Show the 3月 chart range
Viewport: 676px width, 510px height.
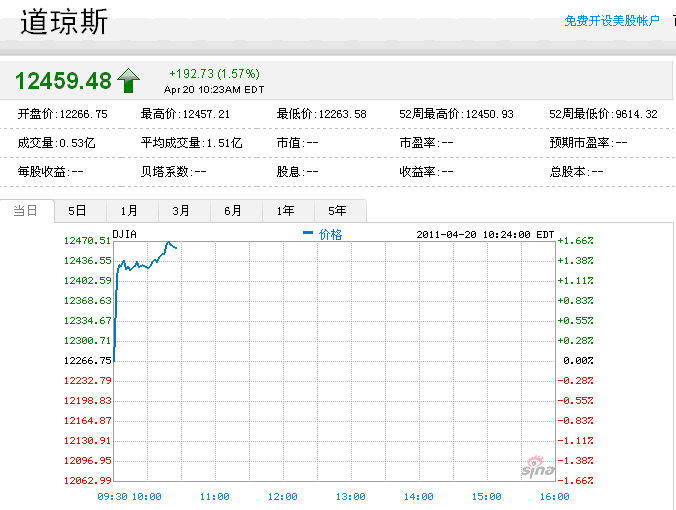tap(181, 211)
